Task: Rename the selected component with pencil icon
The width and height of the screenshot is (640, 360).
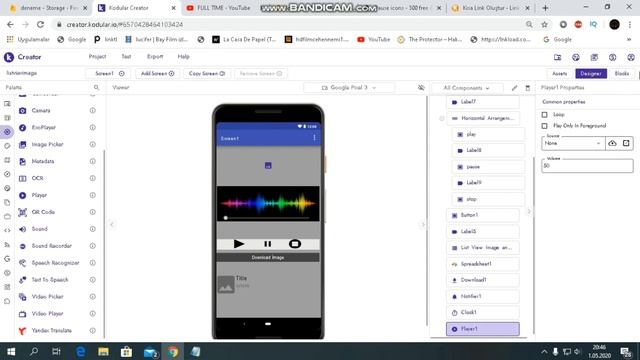Action: click(514, 88)
